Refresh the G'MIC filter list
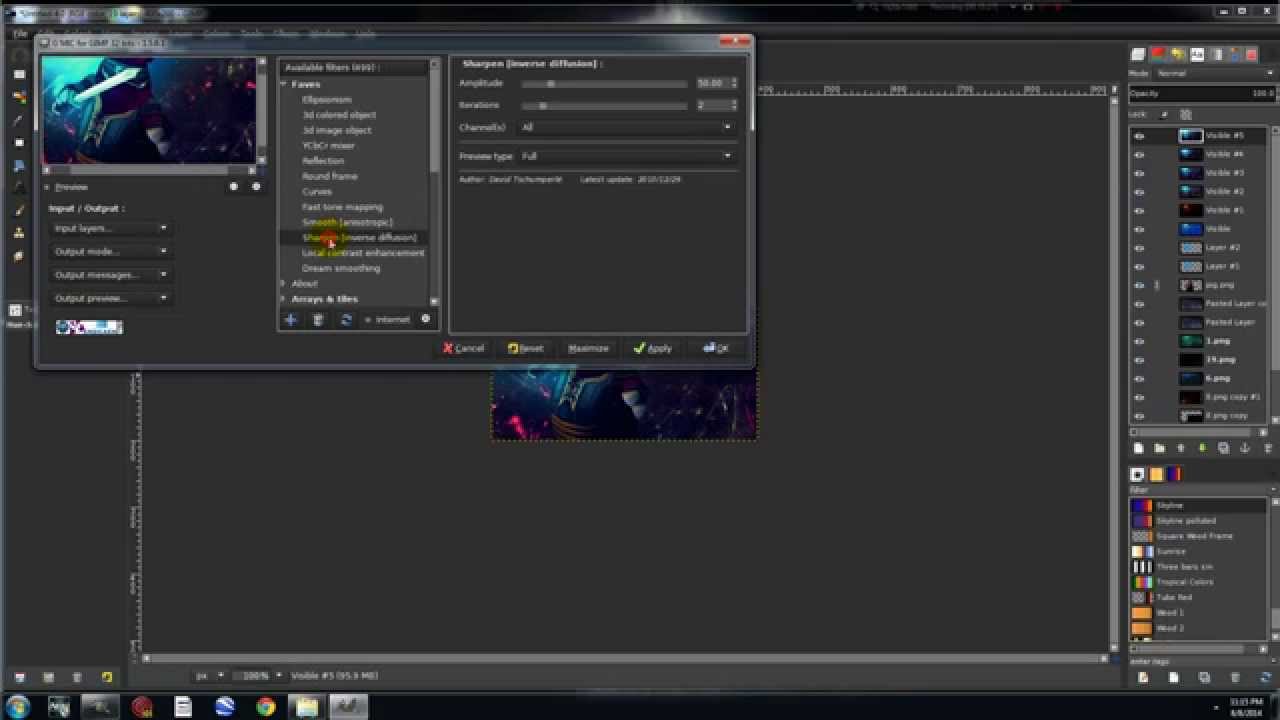Image resolution: width=1280 pixels, height=720 pixels. (x=346, y=319)
